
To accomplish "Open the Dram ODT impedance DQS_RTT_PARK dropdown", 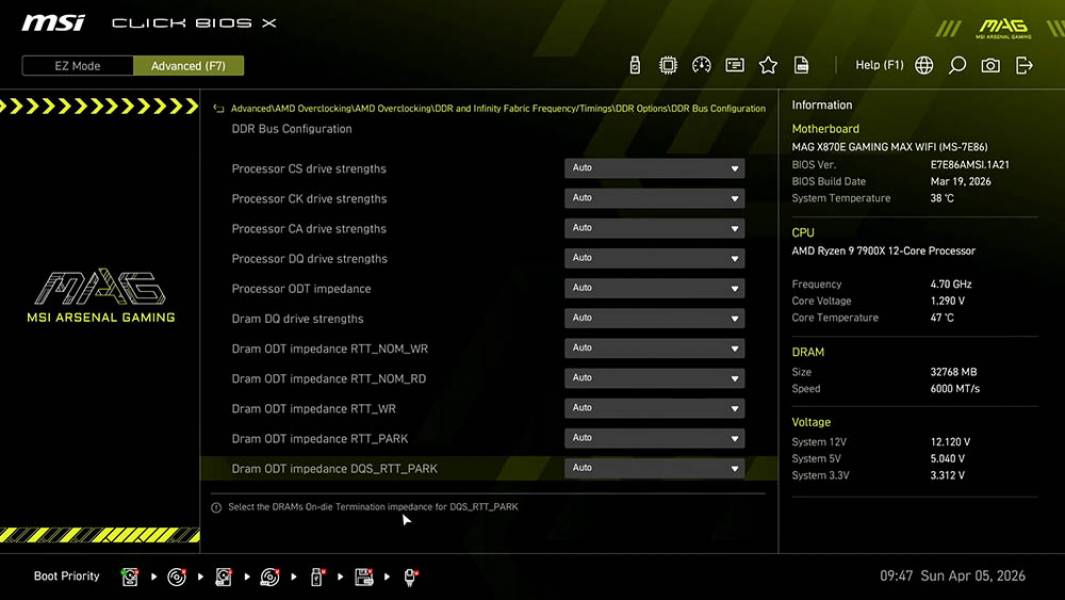I will pos(654,468).
